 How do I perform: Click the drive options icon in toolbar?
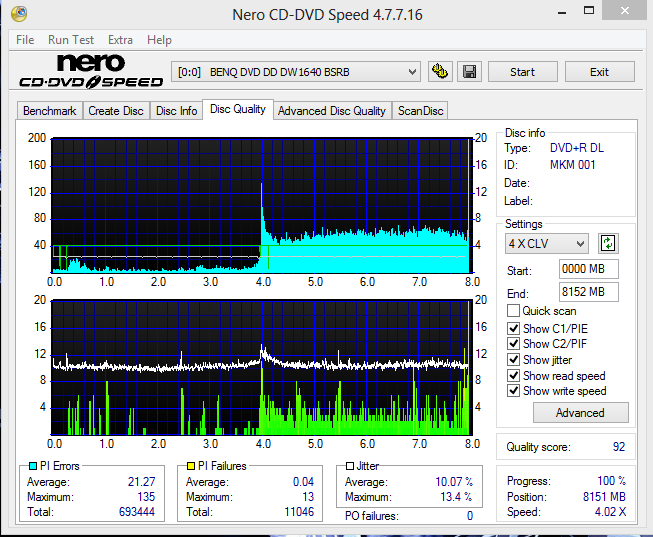(x=439, y=72)
